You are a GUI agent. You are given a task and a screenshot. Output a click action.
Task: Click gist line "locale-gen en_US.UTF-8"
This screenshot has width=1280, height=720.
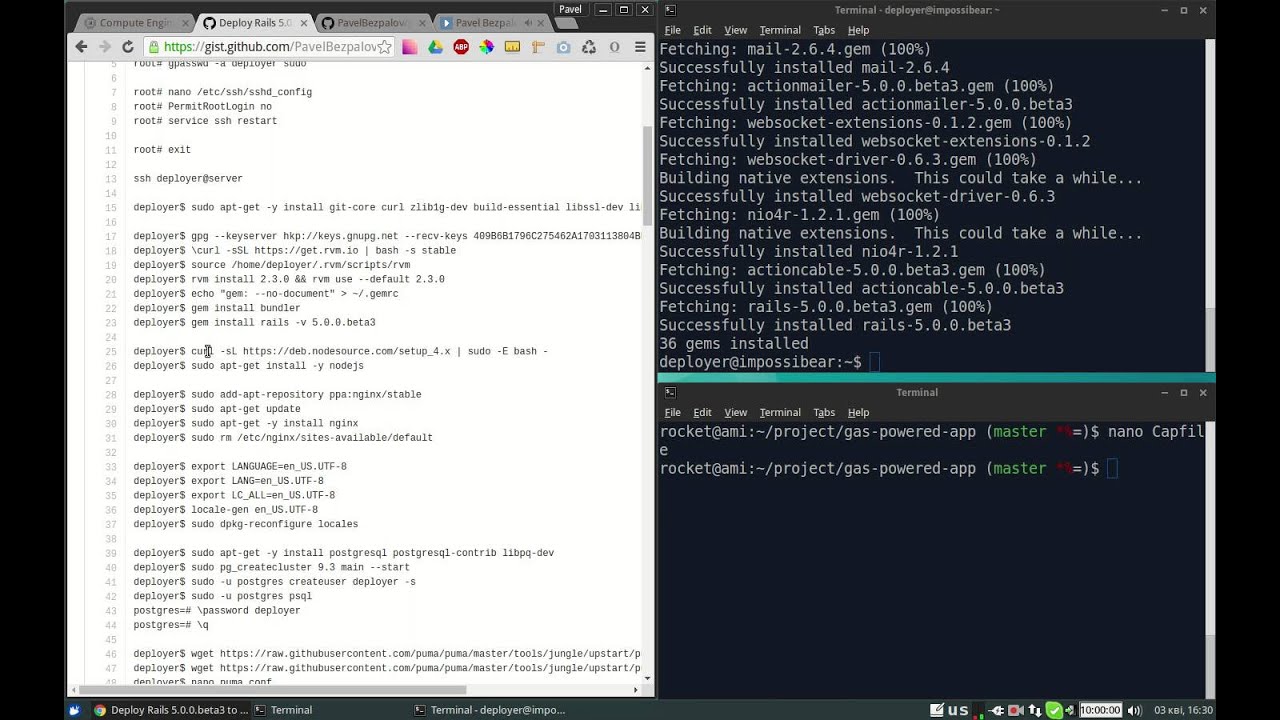coord(225,510)
